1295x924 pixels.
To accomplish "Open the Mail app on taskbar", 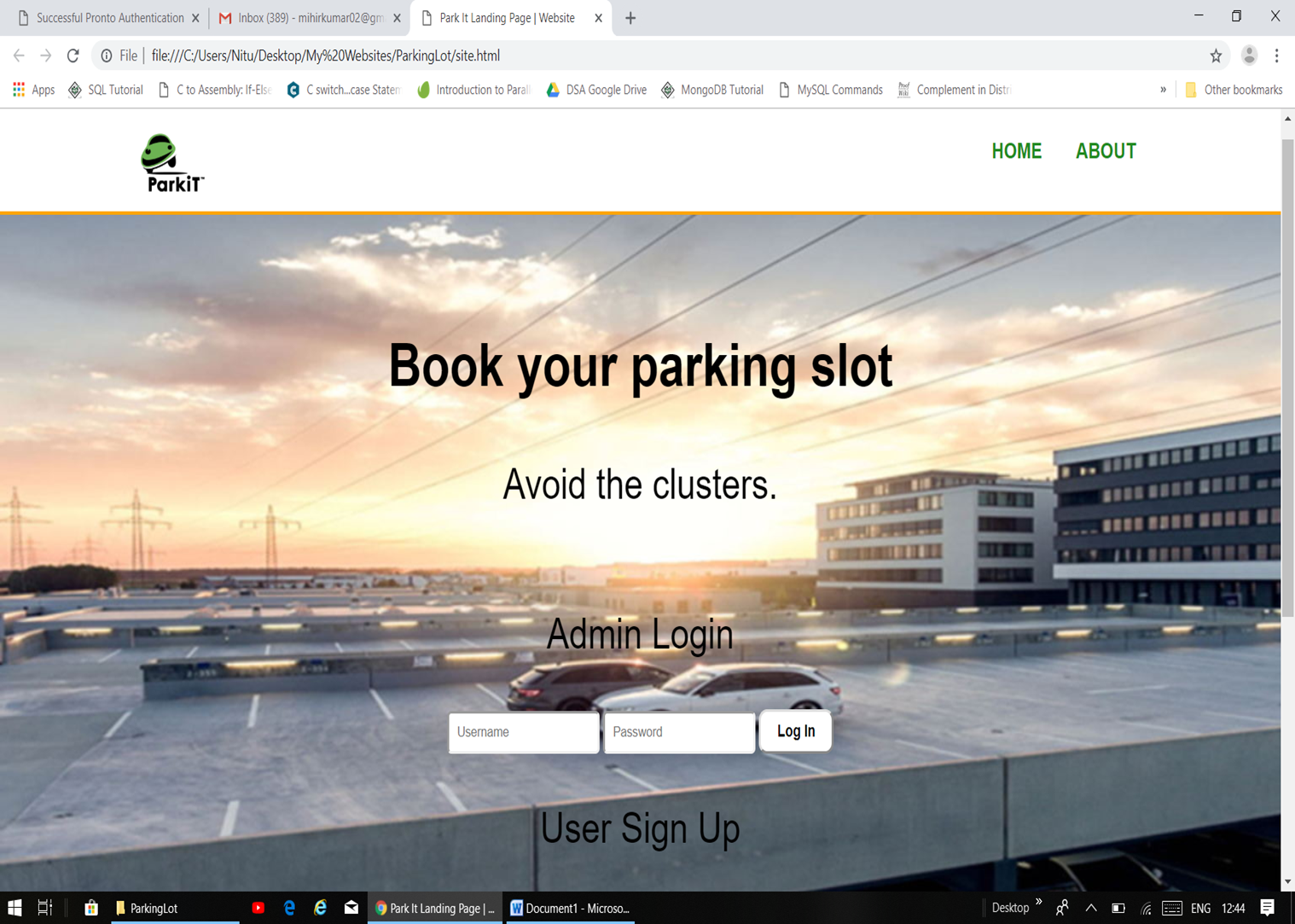I will pos(351,908).
